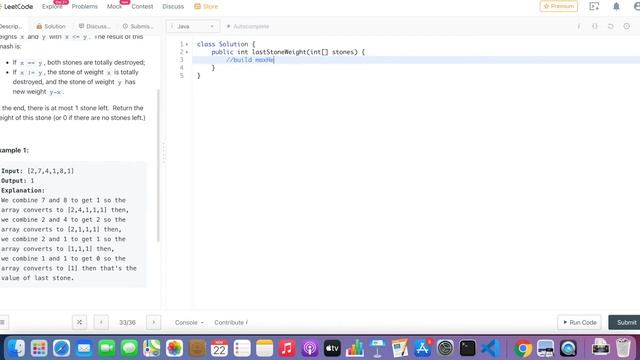This screenshot has height=360, width=640.
Task: Open Reminders from the dock
Action: tap(242, 349)
